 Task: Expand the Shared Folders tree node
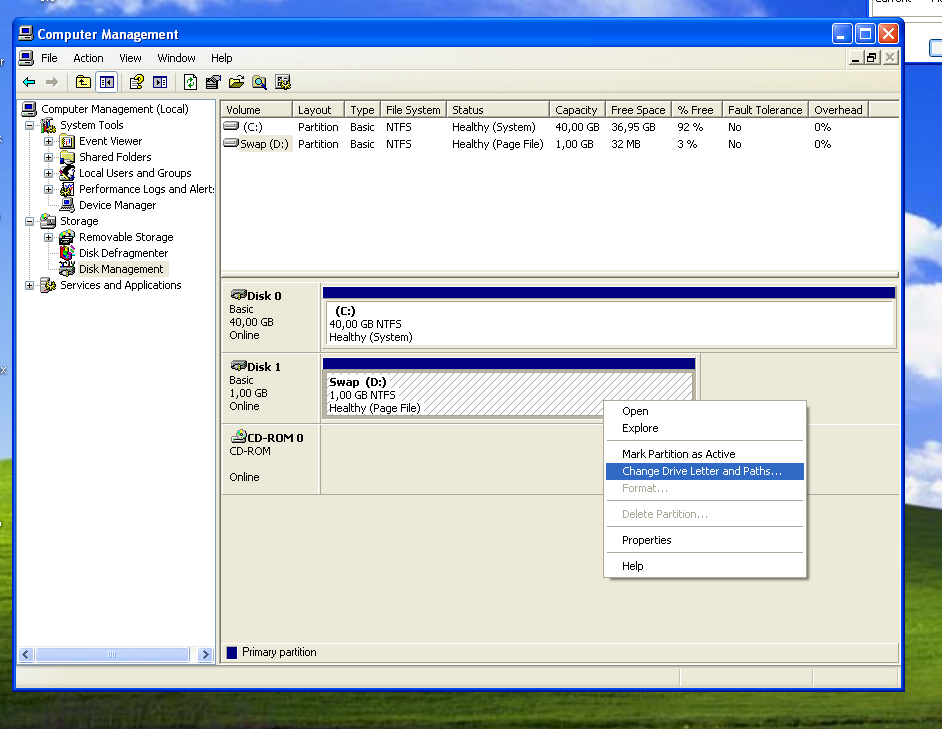pyautogui.click(x=48, y=157)
